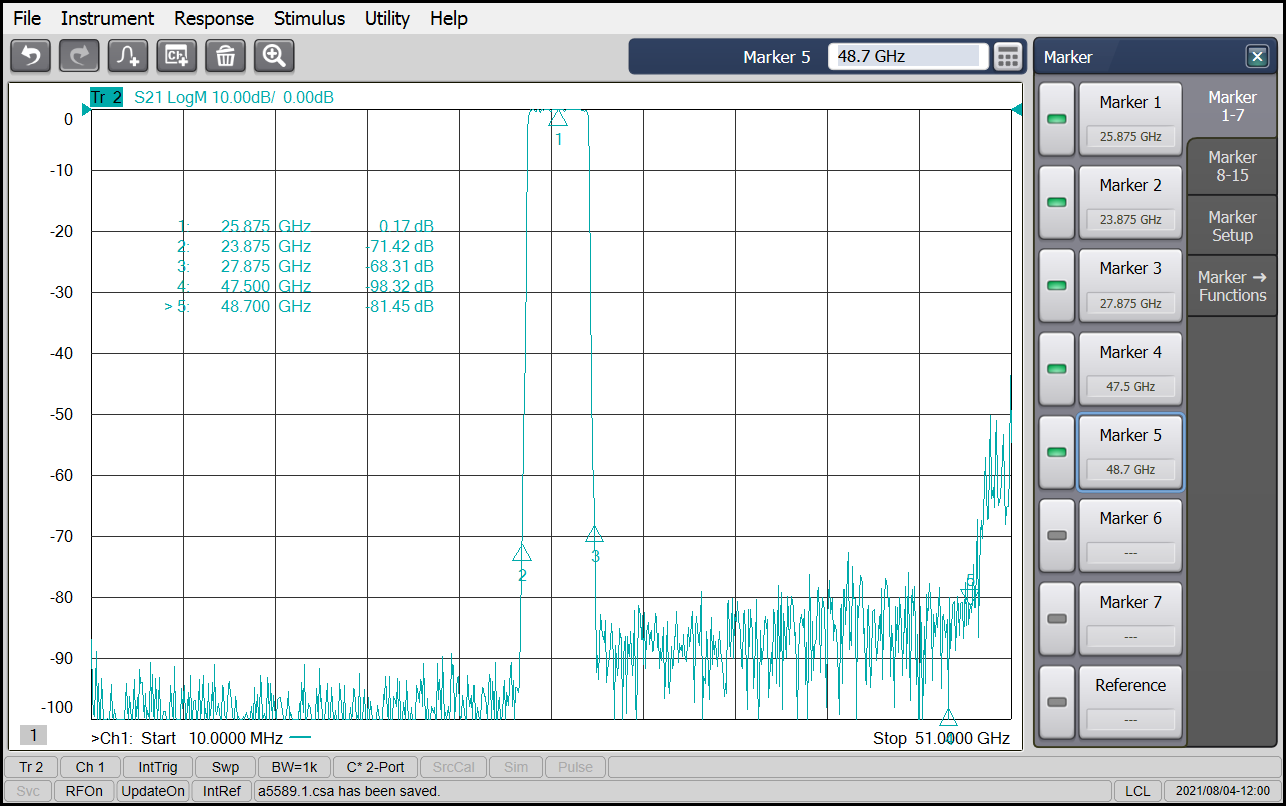Click the channel window toolbar icon

point(177,56)
